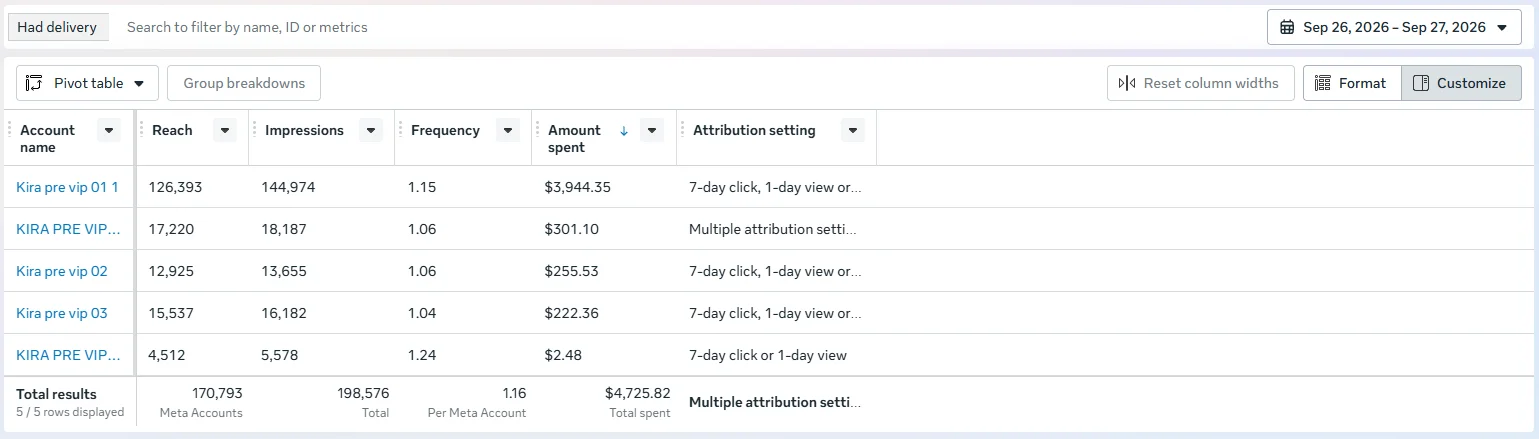Open the Kira pre vip 02 account
The image size is (1539, 439).
(x=62, y=271)
